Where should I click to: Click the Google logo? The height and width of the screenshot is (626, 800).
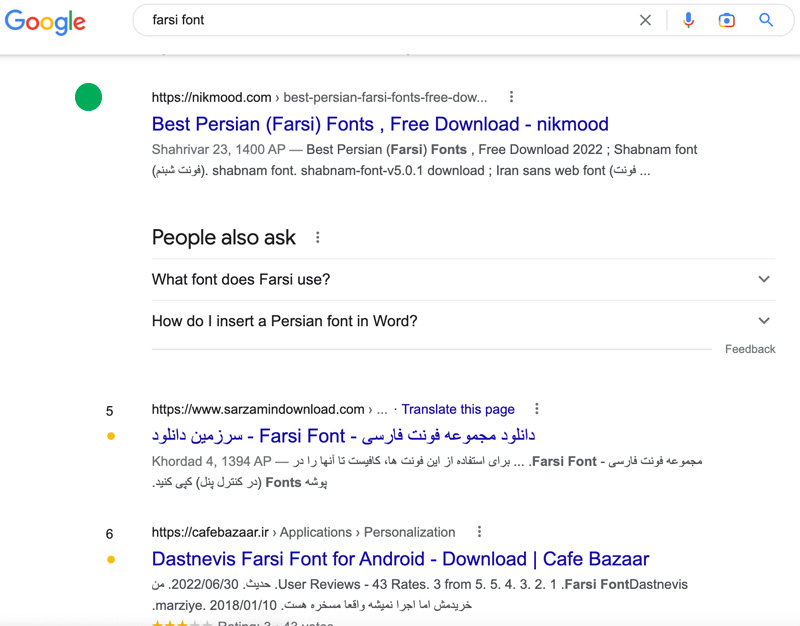click(45, 22)
